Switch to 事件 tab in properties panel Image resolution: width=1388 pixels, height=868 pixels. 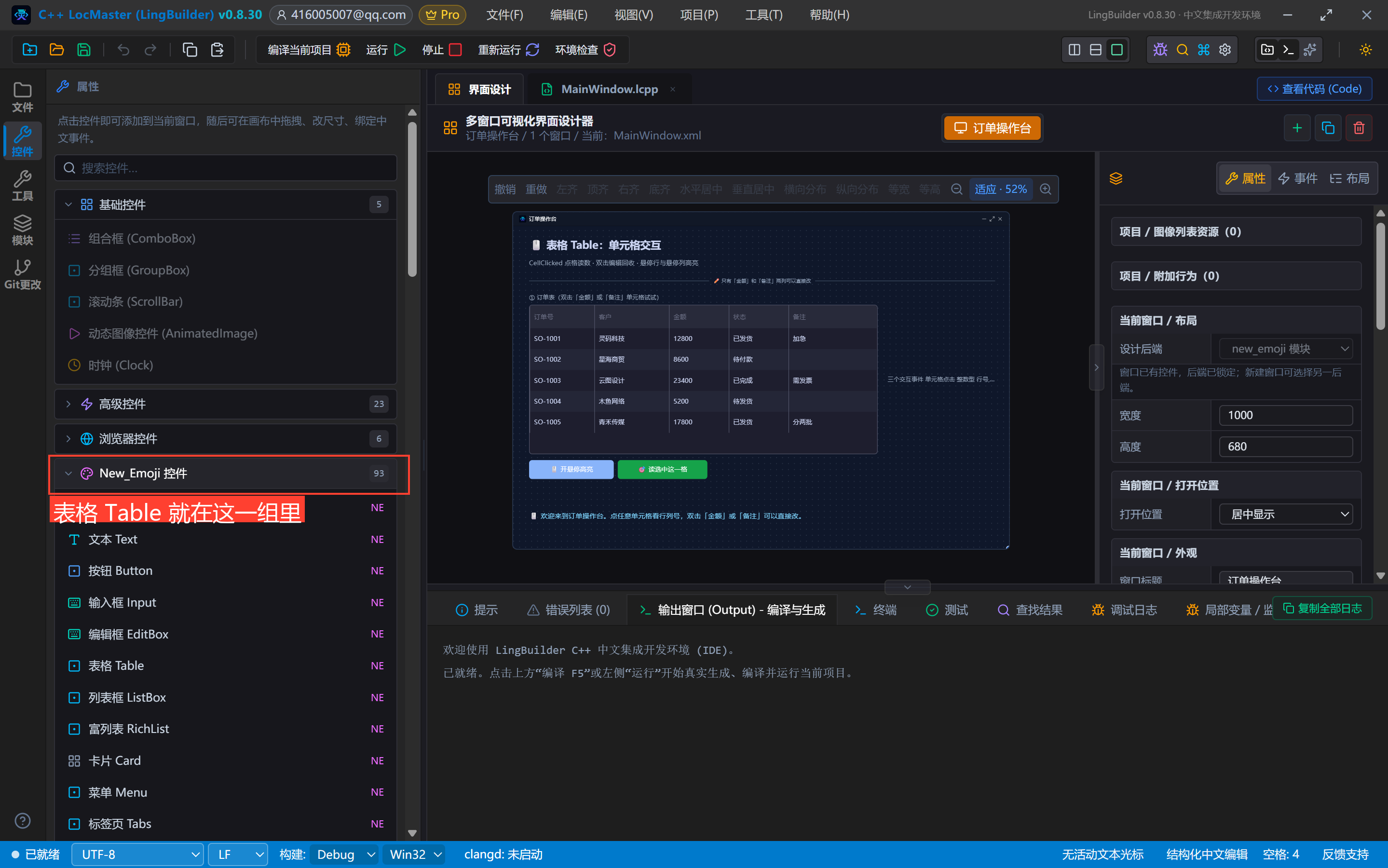[x=1297, y=178]
